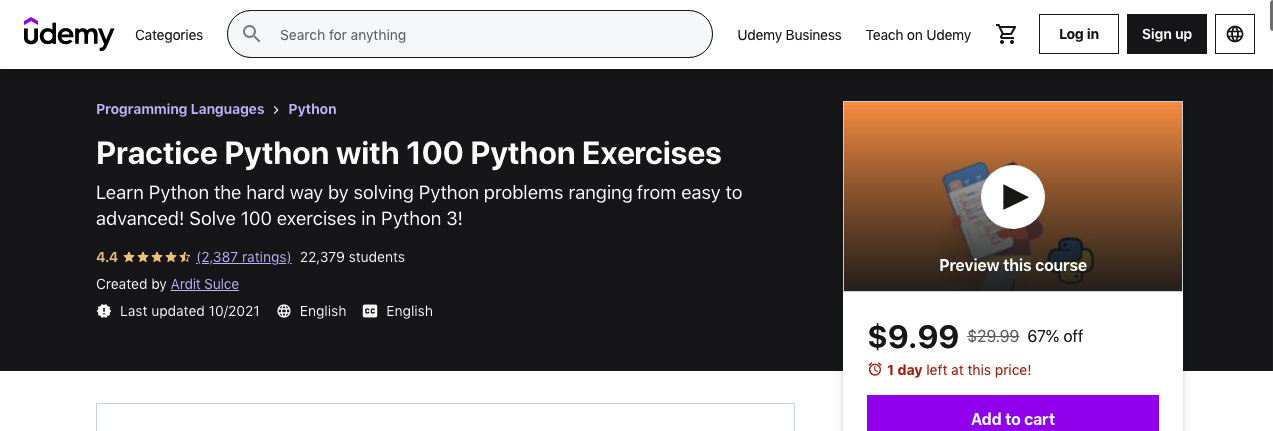Click the Log in button
The image size is (1273, 431).
click(x=1079, y=34)
